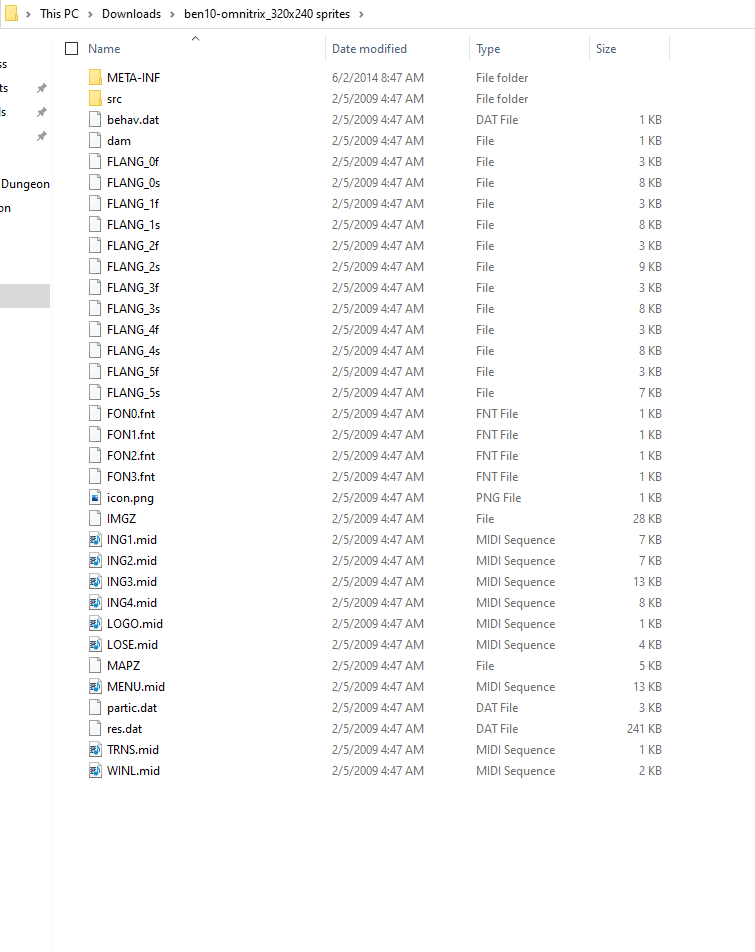Go to Downloads in breadcrumb
The width and height of the screenshot is (755, 952).
click(x=131, y=13)
